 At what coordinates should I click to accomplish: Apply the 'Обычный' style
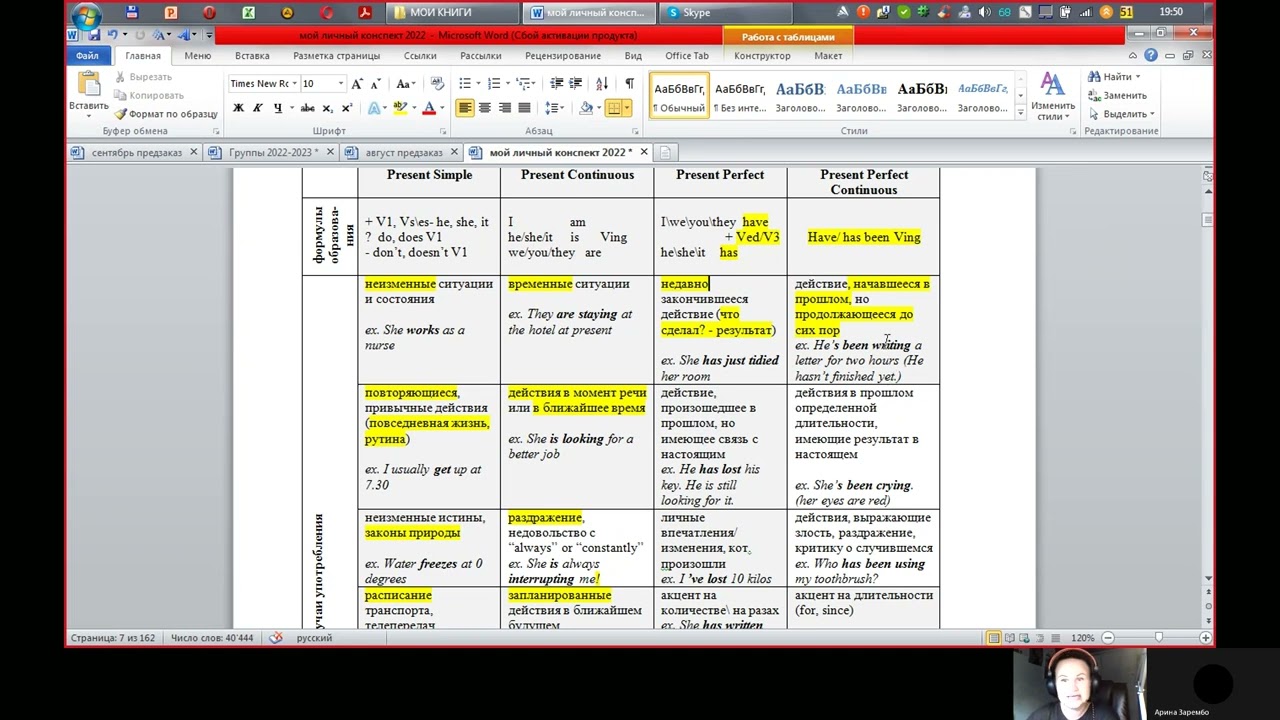679,96
